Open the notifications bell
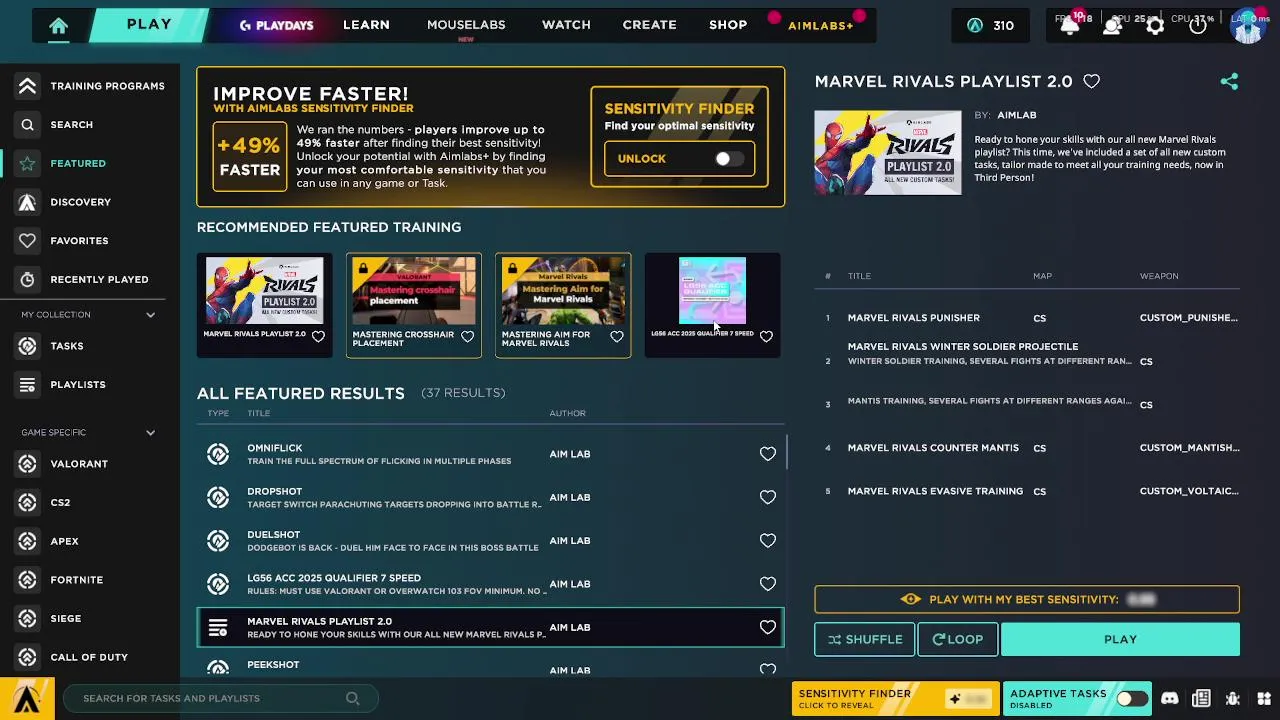The height and width of the screenshot is (720, 1280). 1069,26
